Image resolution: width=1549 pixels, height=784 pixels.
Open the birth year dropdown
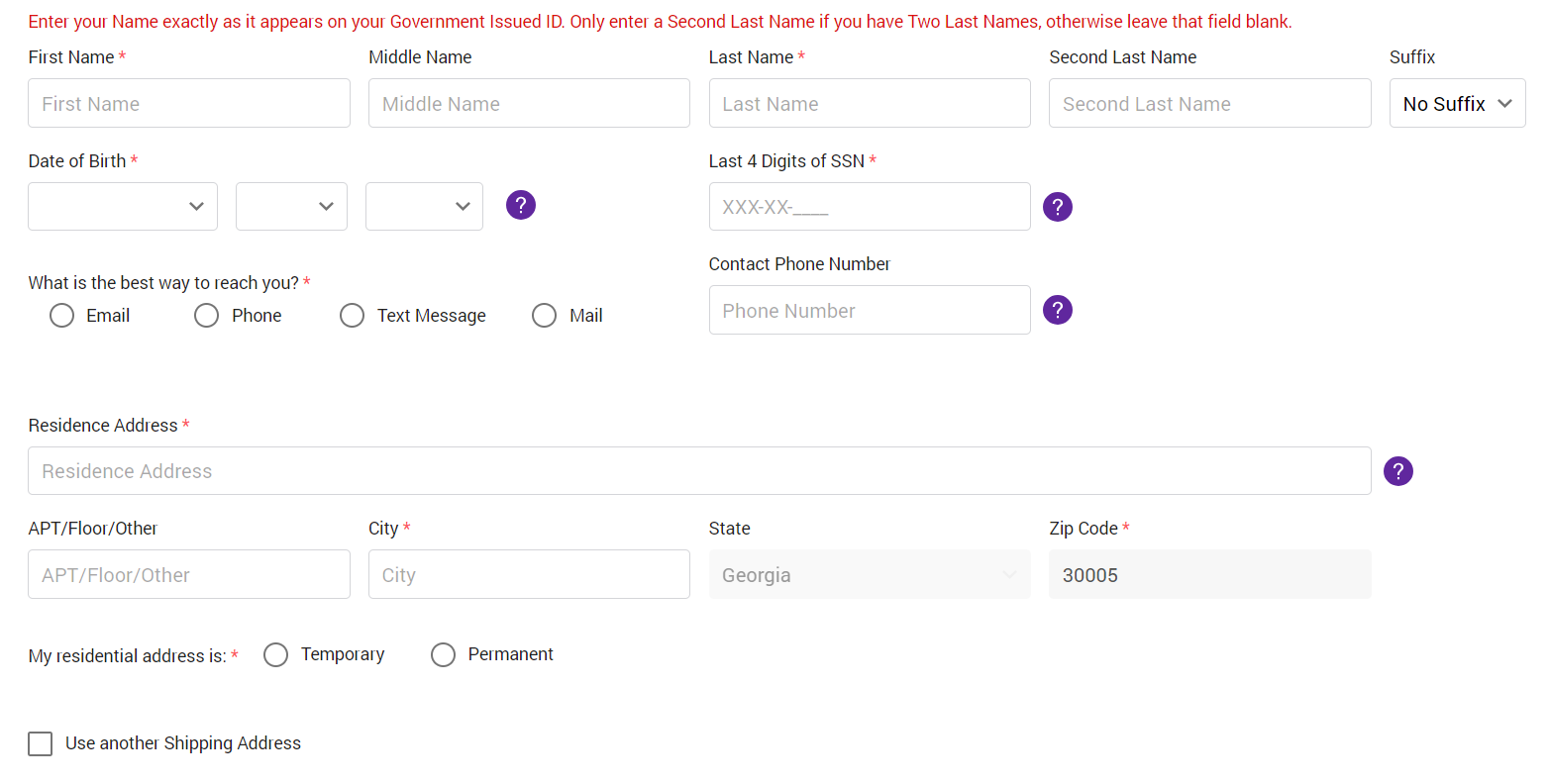tap(424, 206)
